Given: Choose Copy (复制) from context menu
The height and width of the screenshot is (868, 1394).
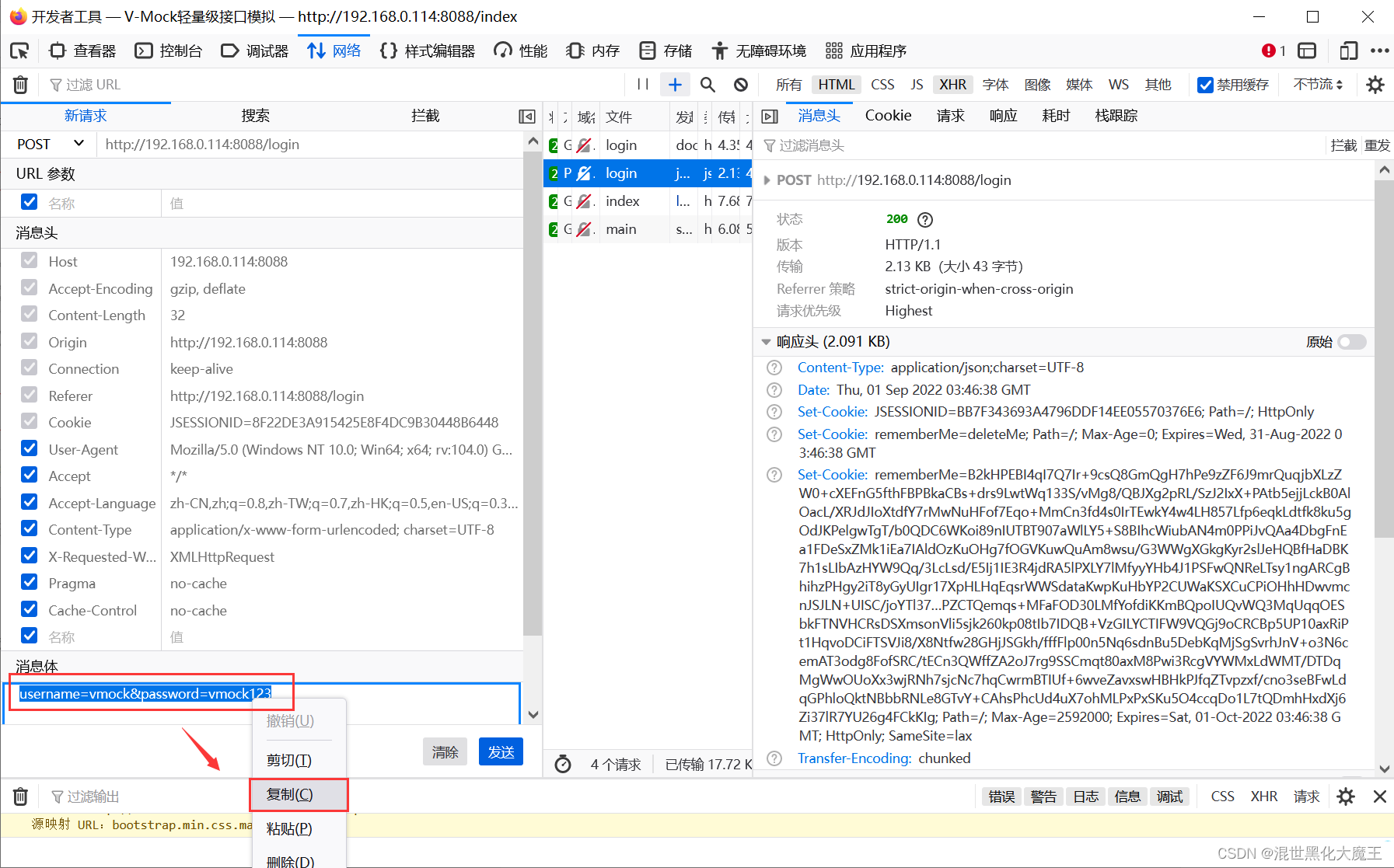Looking at the screenshot, I should point(299,794).
